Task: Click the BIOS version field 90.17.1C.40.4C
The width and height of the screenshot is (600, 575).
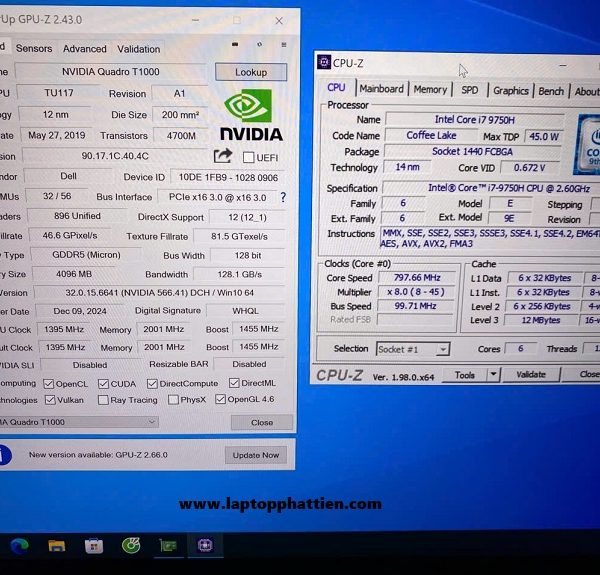Action: point(115,156)
